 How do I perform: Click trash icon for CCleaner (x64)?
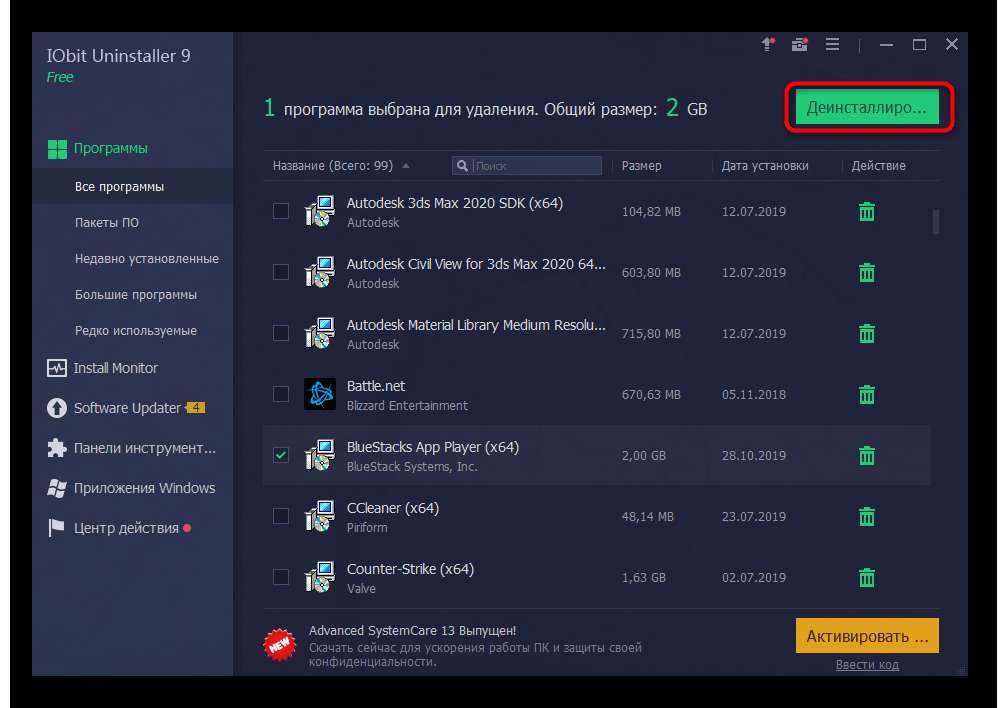(x=867, y=516)
